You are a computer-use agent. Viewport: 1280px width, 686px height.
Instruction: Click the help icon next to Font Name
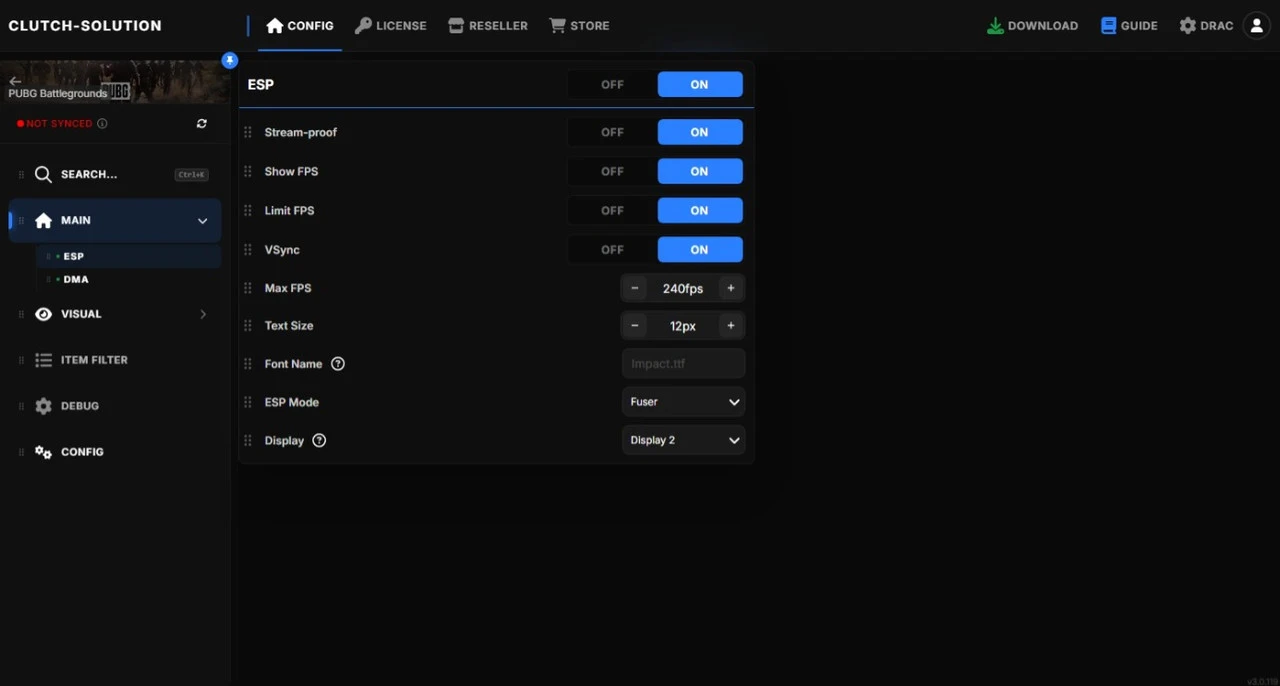click(x=338, y=364)
